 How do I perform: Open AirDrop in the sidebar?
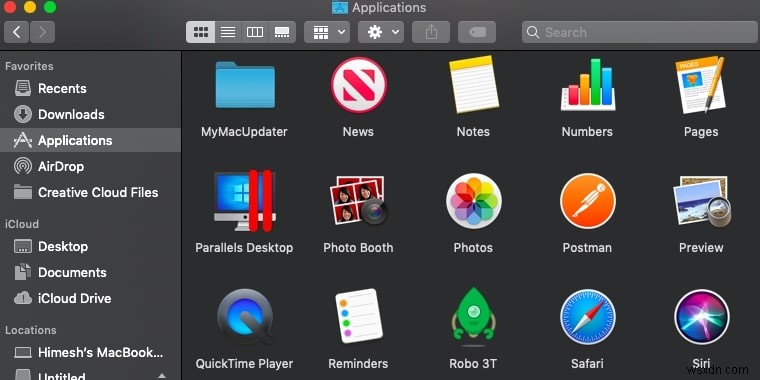(x=90, y=167)
